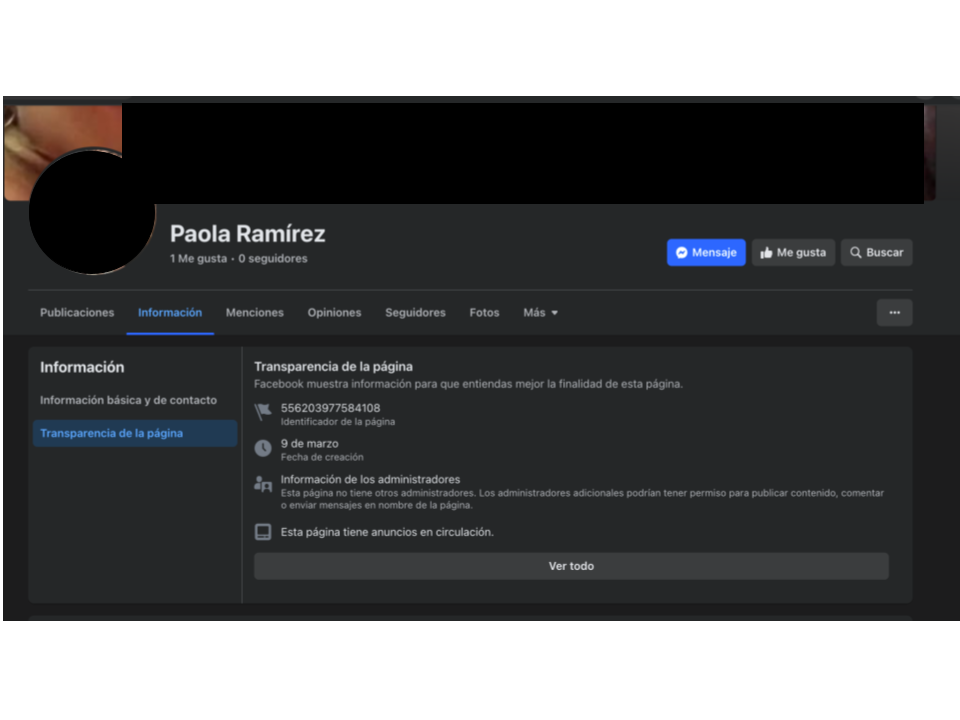
Task: Open the Opiniones tab
Action: coord(334,313)
